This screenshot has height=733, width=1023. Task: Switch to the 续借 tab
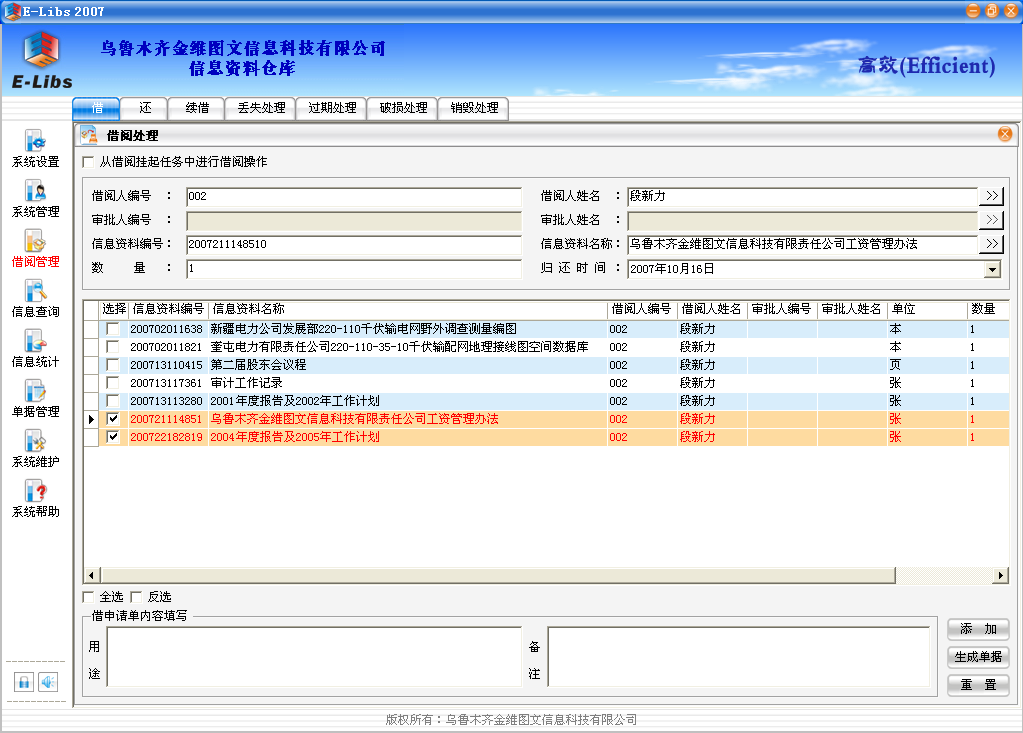[x=196, y=108]
